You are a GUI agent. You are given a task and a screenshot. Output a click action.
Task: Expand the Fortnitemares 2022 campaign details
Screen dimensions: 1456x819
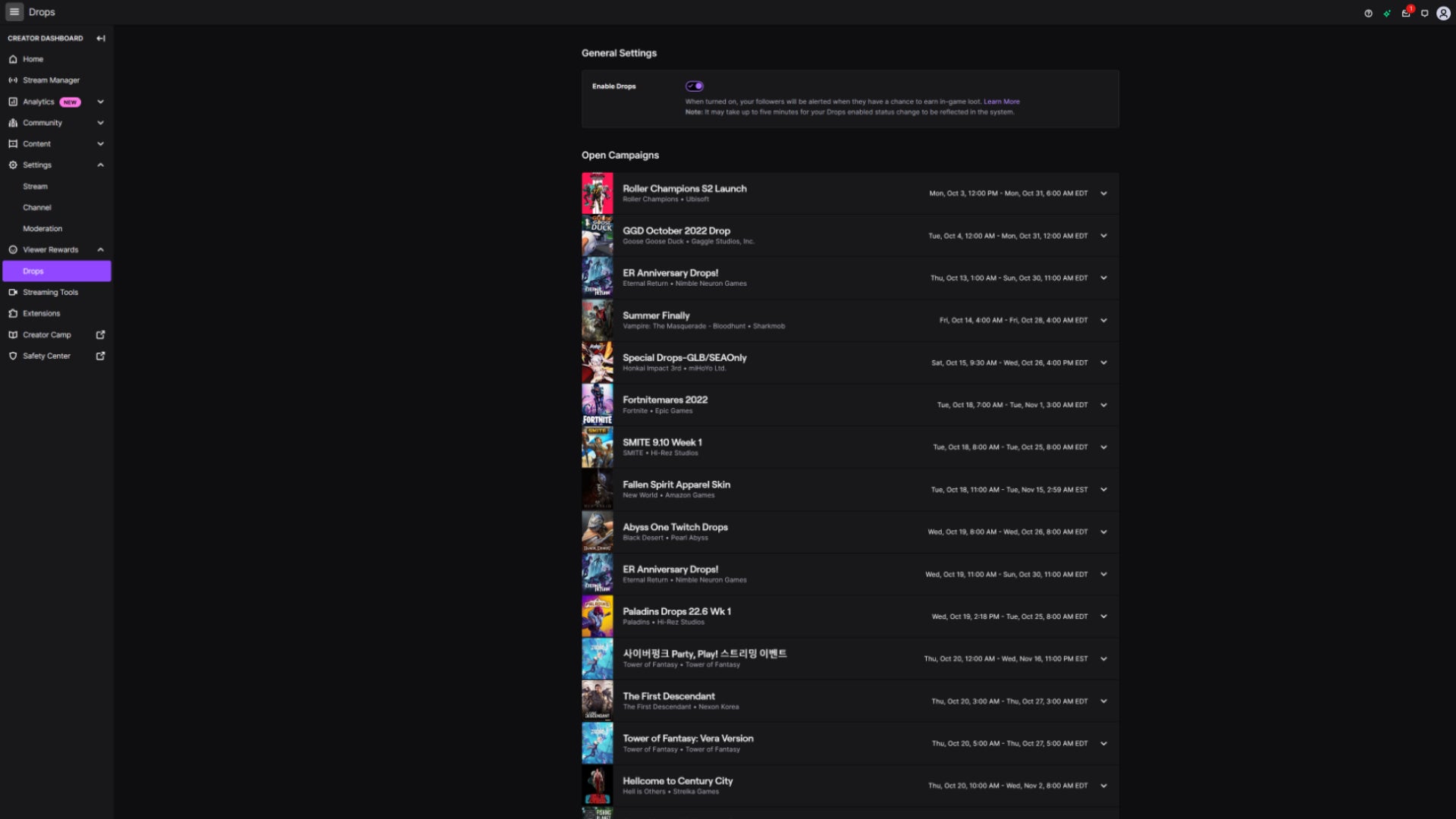(x=1103, y=405)
